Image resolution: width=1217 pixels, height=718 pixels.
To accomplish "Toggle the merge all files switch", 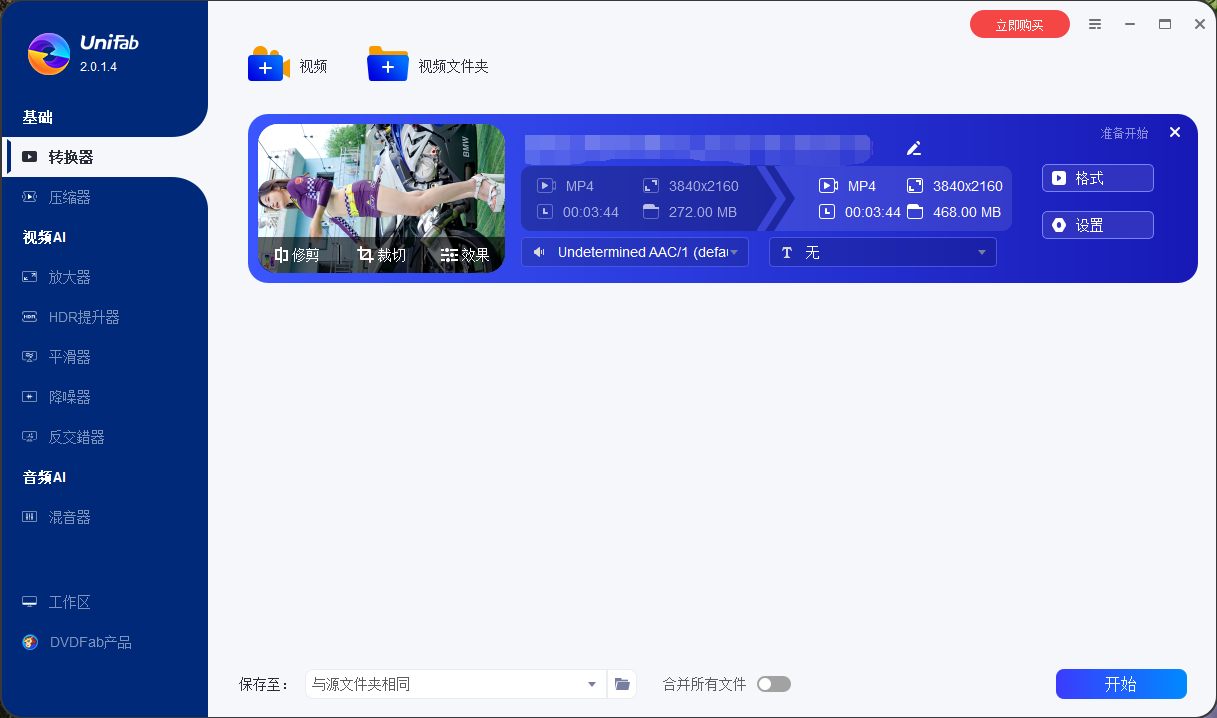I will tap(773, 684).
